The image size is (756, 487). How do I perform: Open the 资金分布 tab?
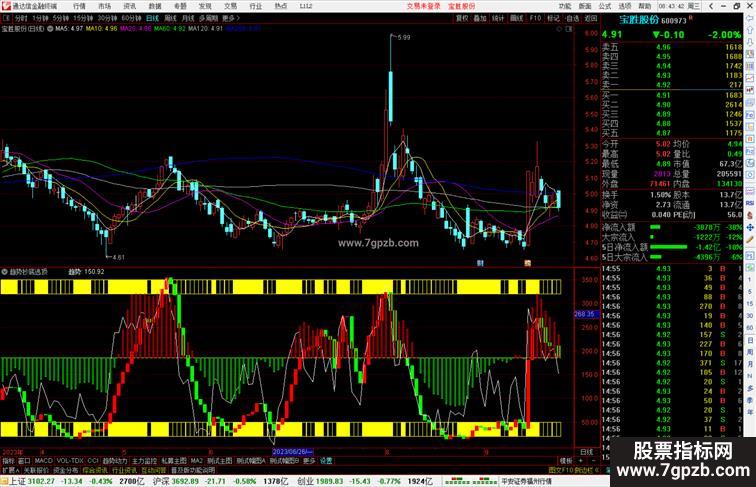66,470
